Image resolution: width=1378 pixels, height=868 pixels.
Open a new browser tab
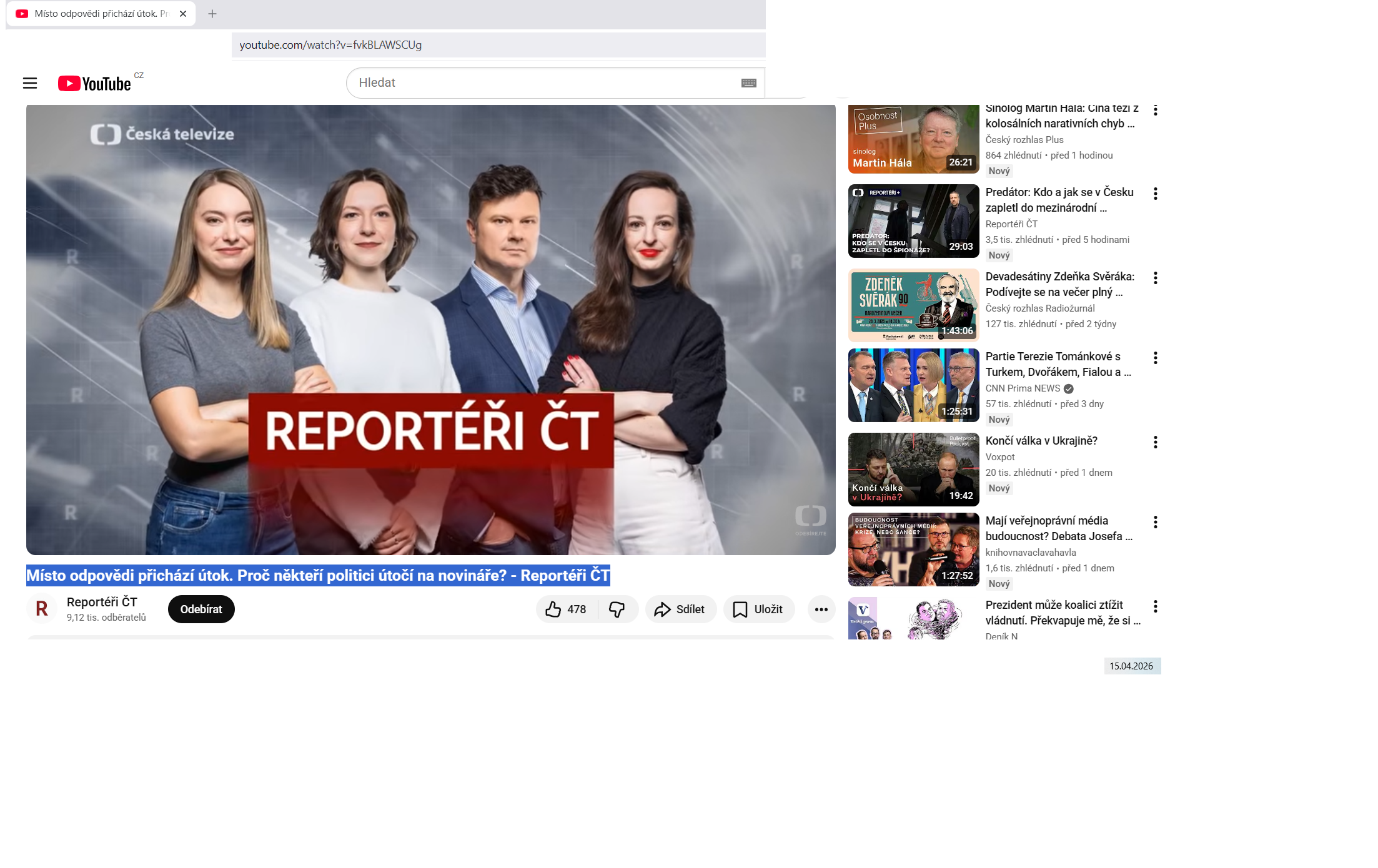pyautogui.click(x=212, y=14)
